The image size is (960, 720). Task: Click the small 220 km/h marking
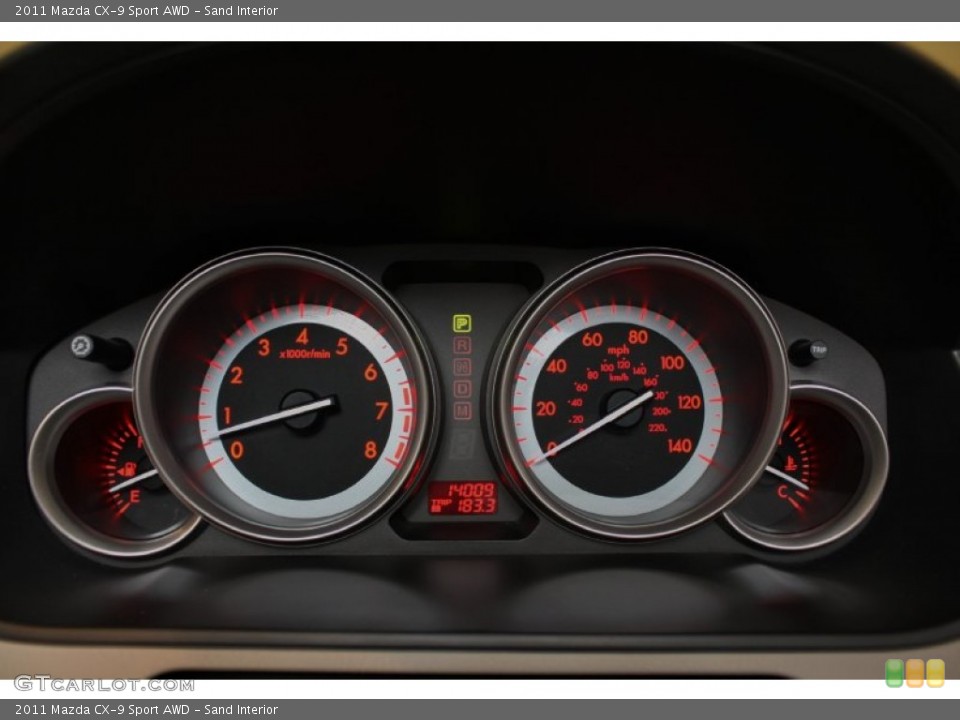(658, 428)
